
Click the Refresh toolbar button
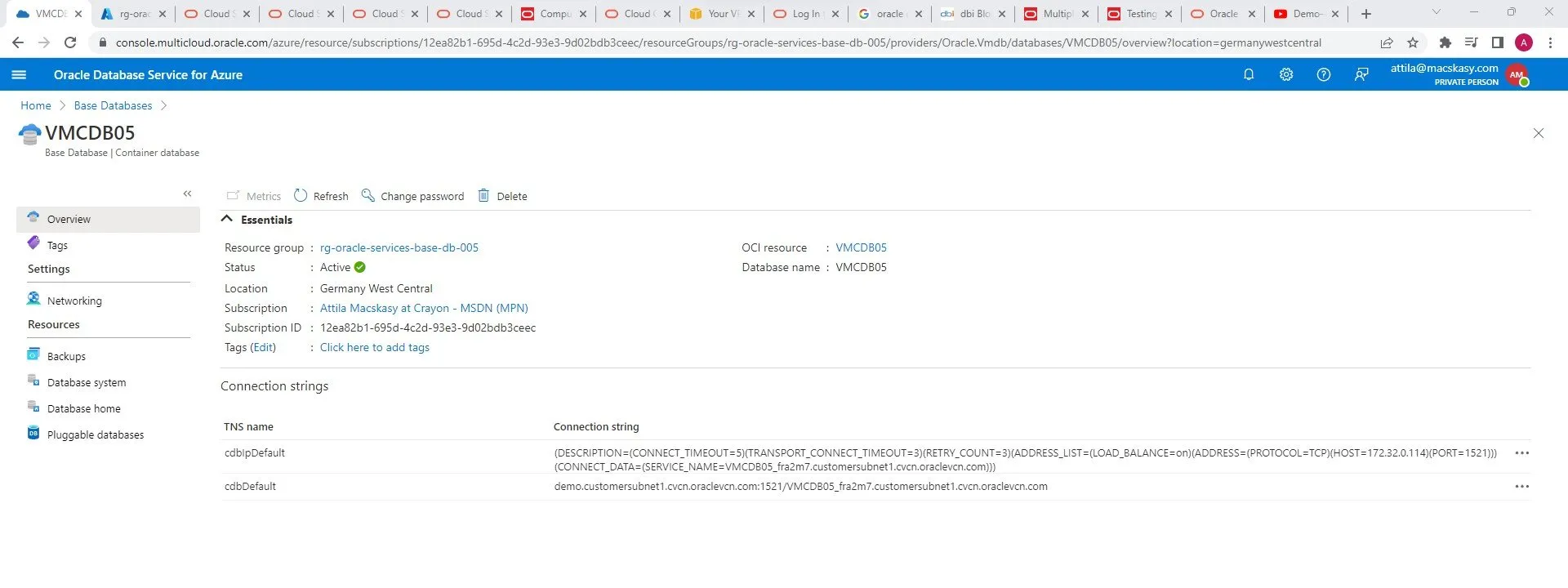(x=321, y=196)
